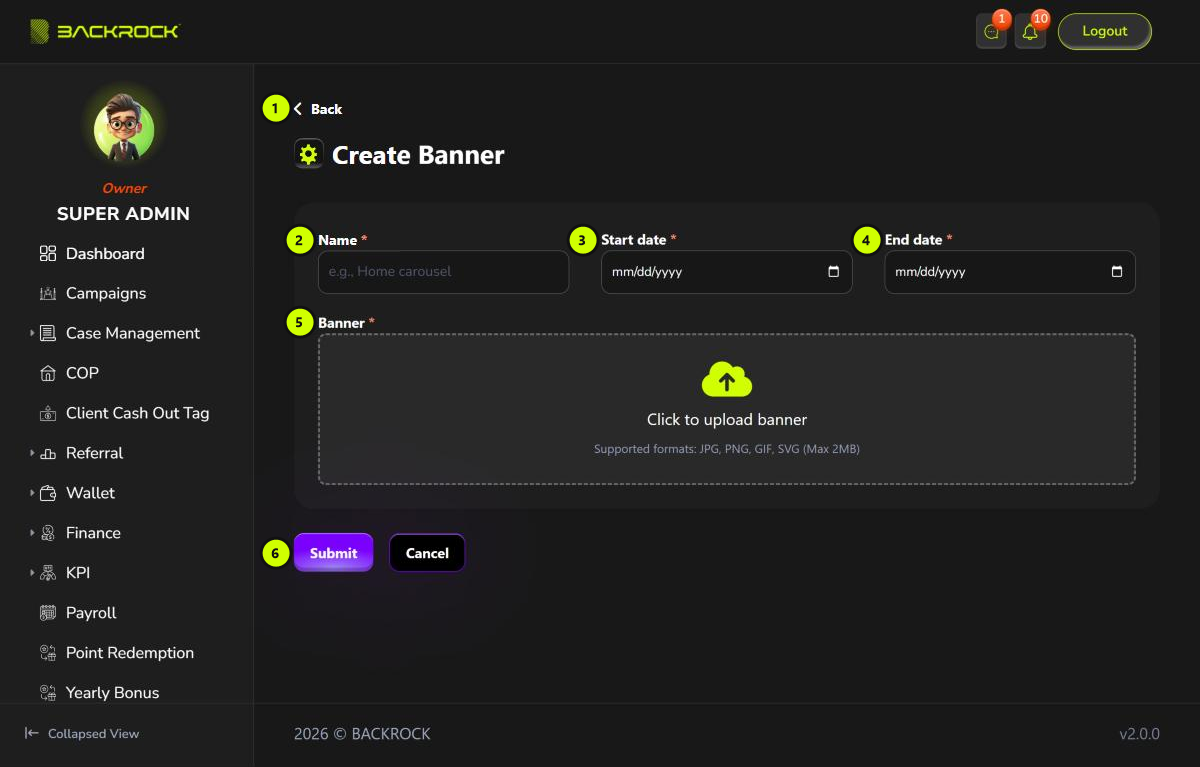Open the End date calendar picker icon

[1117, 272]
